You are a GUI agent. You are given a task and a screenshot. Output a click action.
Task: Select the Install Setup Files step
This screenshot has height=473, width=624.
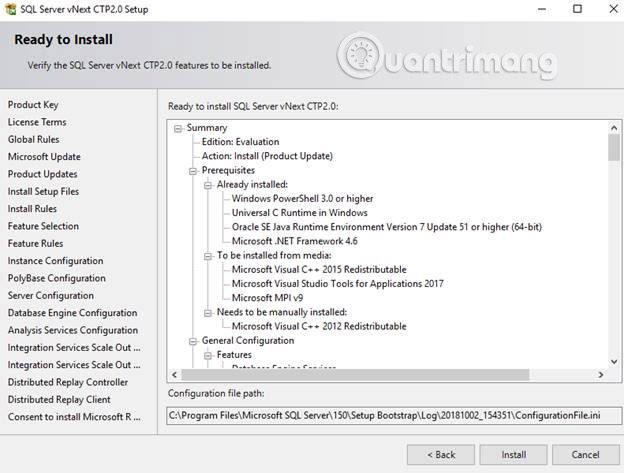(x=43, y=191)
